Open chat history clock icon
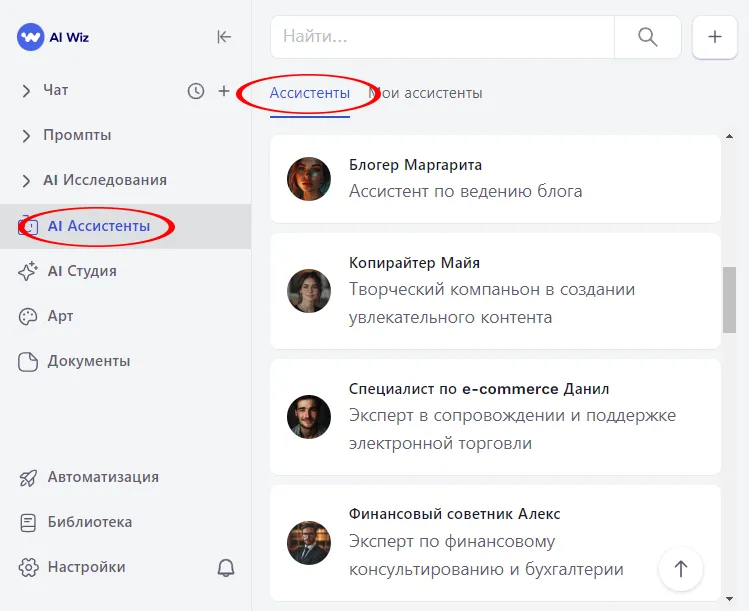The height and width of the screenshot is (611, 749). pyautogui.click(x=196, y=91)
